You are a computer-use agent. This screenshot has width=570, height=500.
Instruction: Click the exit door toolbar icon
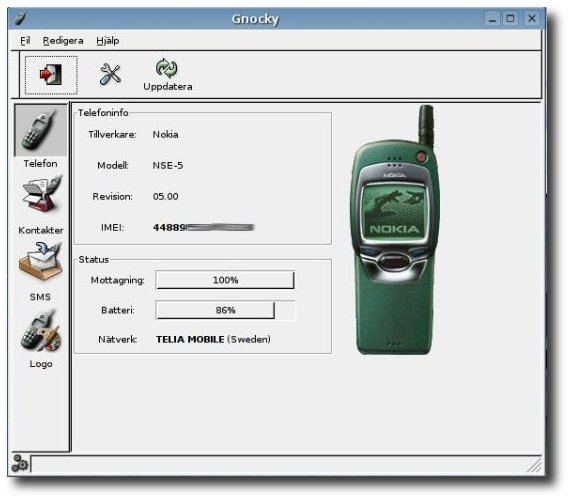tap(51, 75)
